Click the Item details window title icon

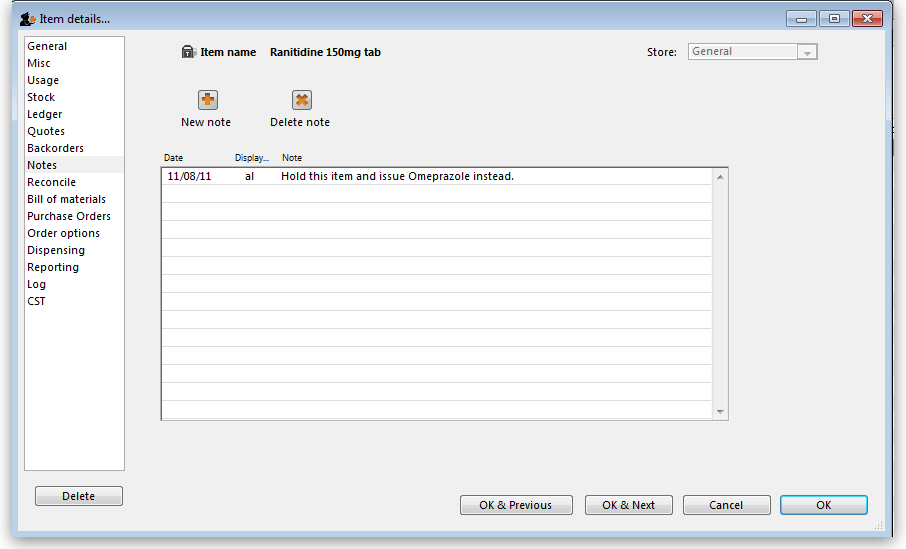[28, 19]
